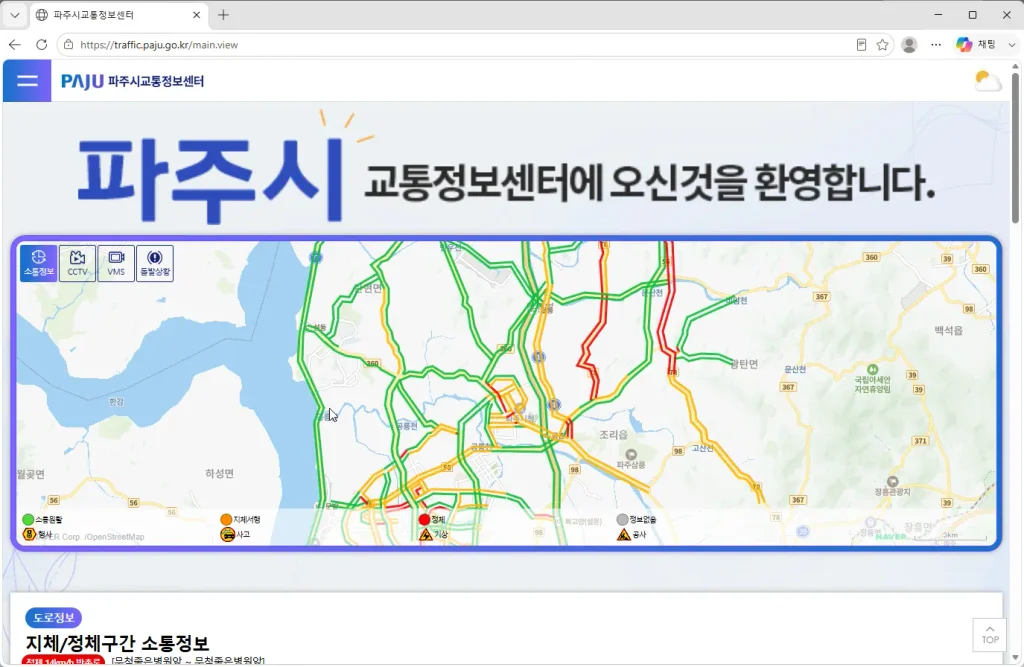Click the 도로정보 badge

pyautogui.click(x=54, y=617)
